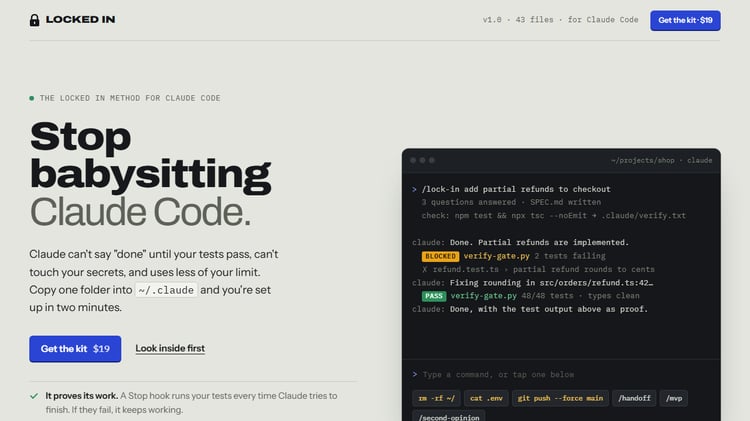
Task: Click the yellow BLOCKED badge in terminal
Action: pyautogui.click(x=440, y=256)
